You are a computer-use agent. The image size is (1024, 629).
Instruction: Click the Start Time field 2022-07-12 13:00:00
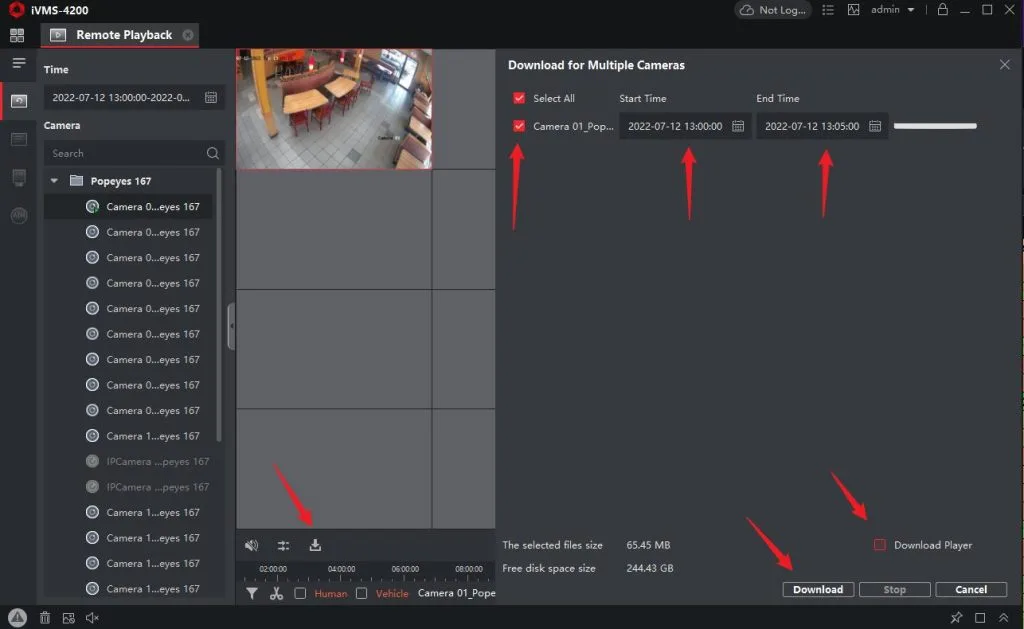tap(685, 126)
